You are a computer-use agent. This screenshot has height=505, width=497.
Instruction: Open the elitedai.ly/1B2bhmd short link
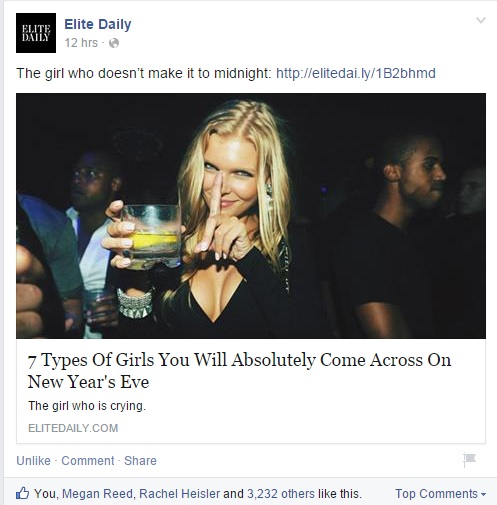tap(356, 73)
